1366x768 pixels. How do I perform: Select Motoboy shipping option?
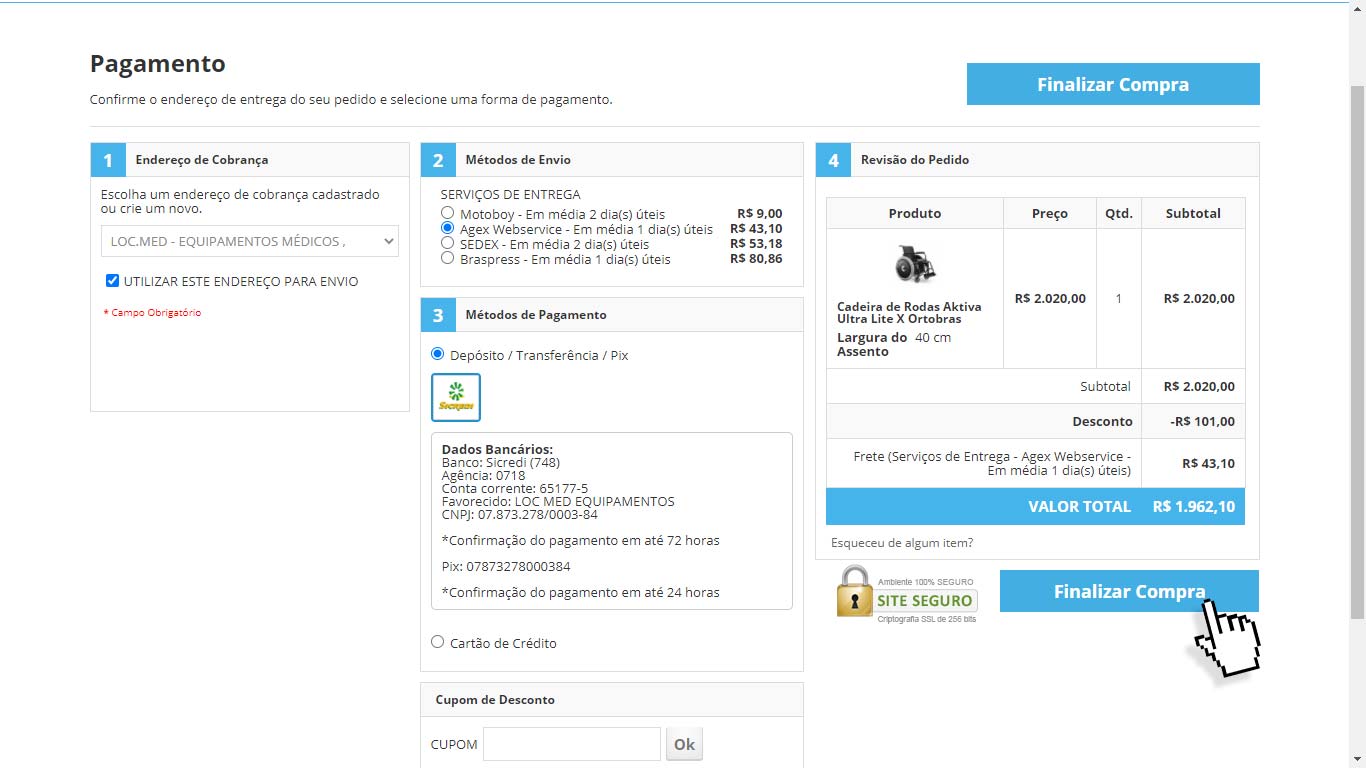(x=447, y=214)
